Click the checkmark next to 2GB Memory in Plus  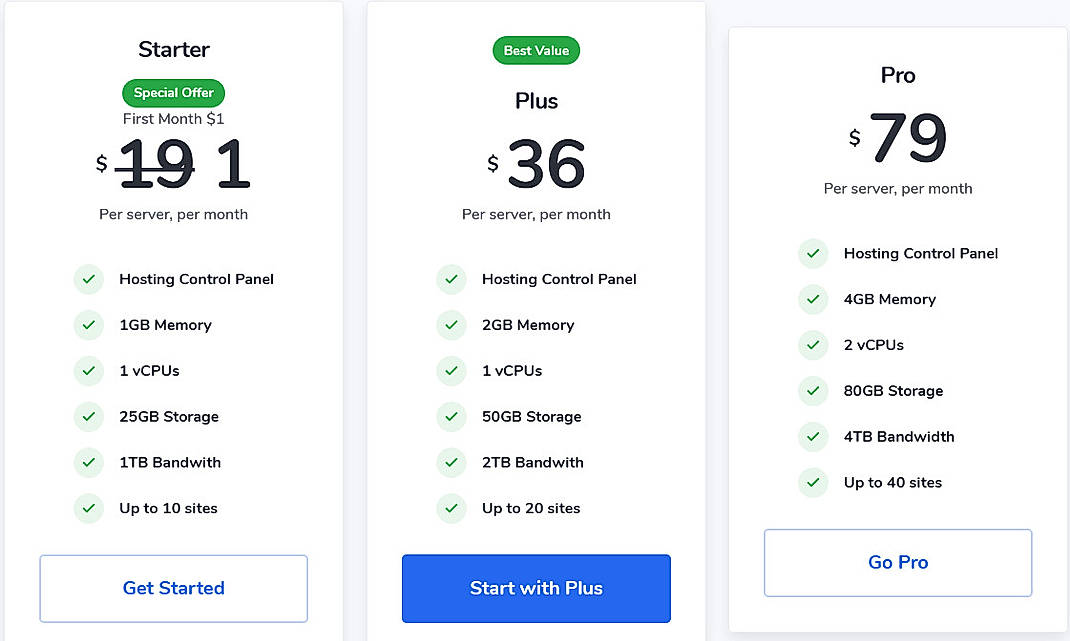click(x=451, y=325)
